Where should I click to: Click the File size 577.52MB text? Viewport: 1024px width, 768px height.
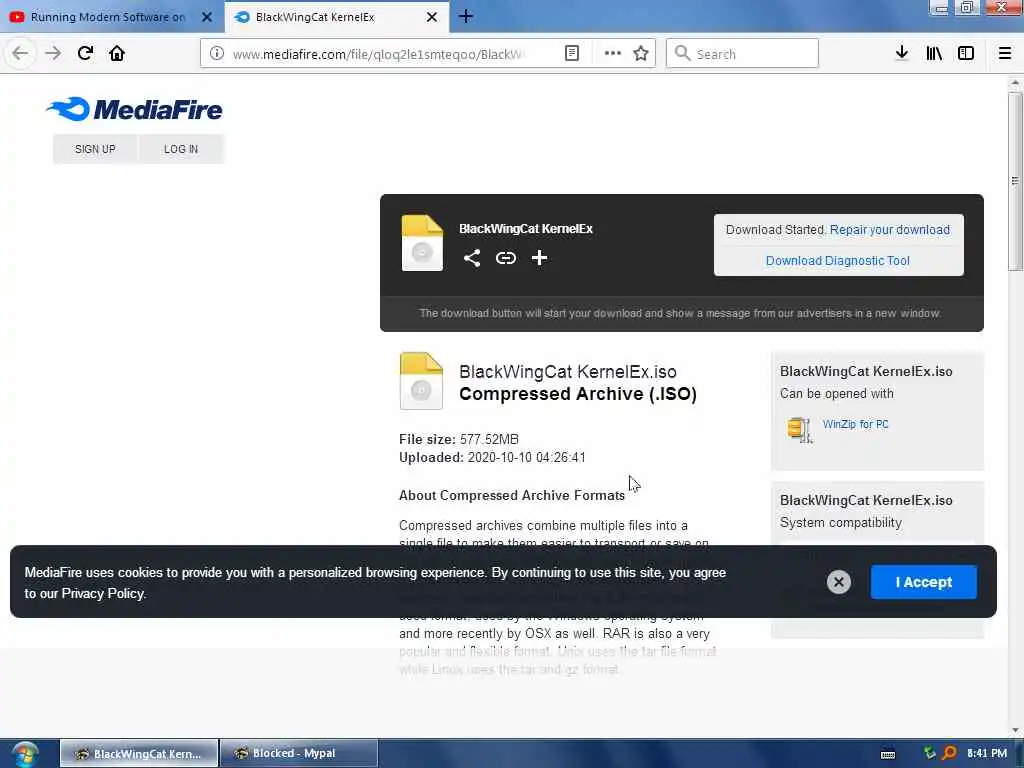click(458, 440)
